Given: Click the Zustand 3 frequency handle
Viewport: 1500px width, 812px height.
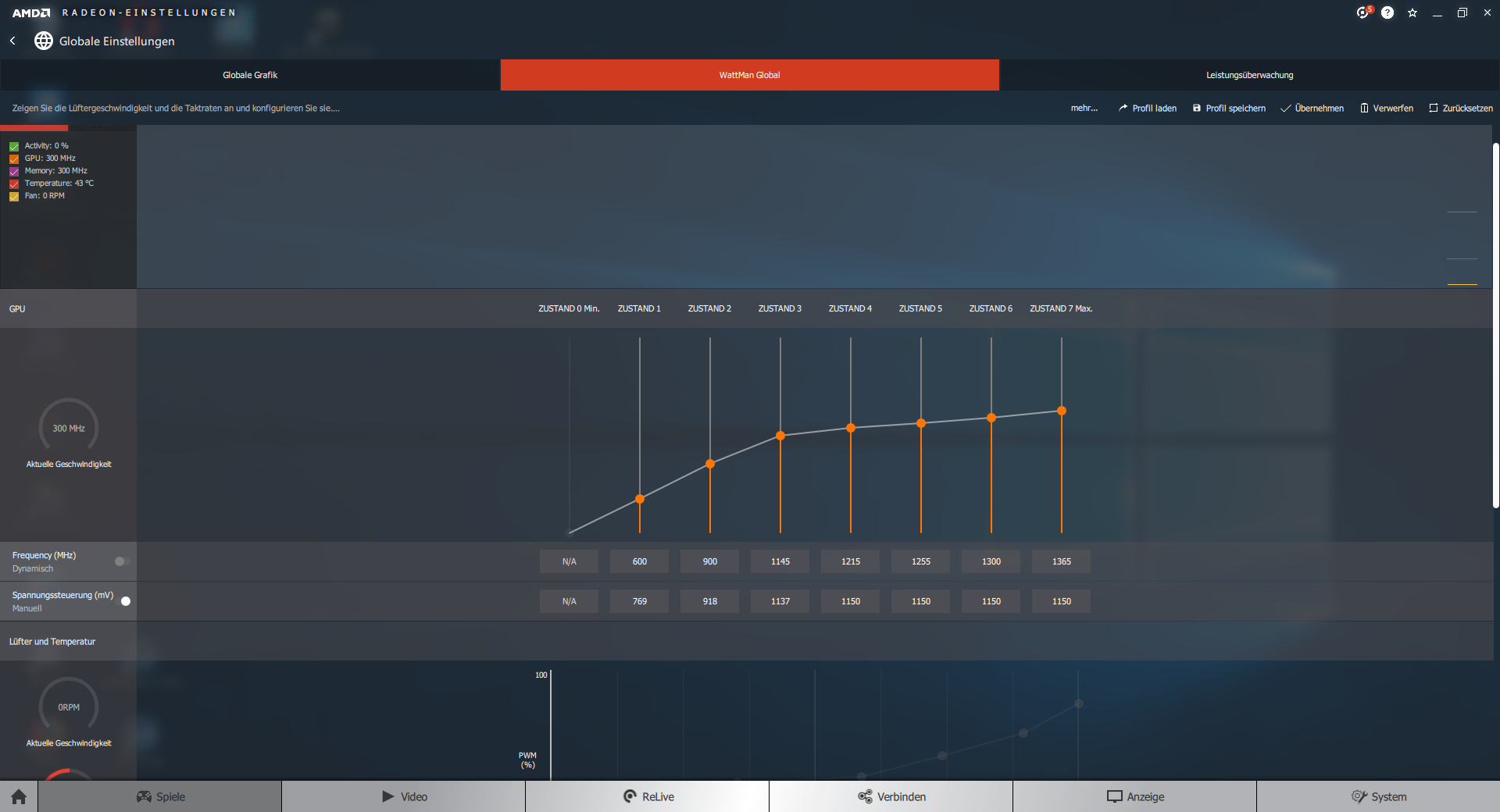Looking at the screenshot, I should coord(780,436).
